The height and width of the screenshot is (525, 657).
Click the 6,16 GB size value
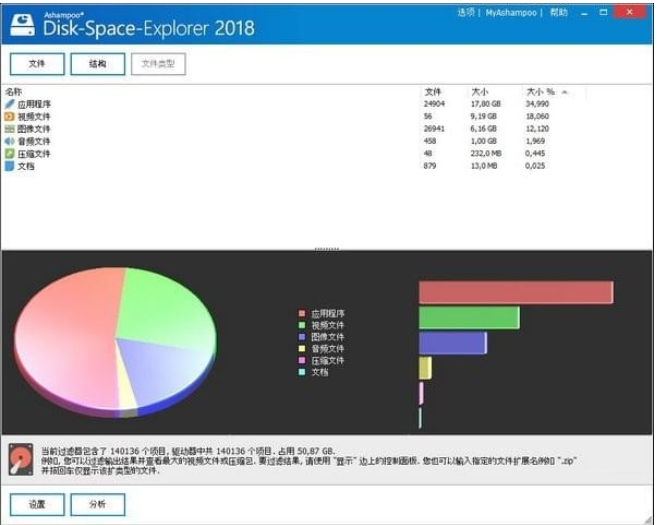tap(484, 129)
